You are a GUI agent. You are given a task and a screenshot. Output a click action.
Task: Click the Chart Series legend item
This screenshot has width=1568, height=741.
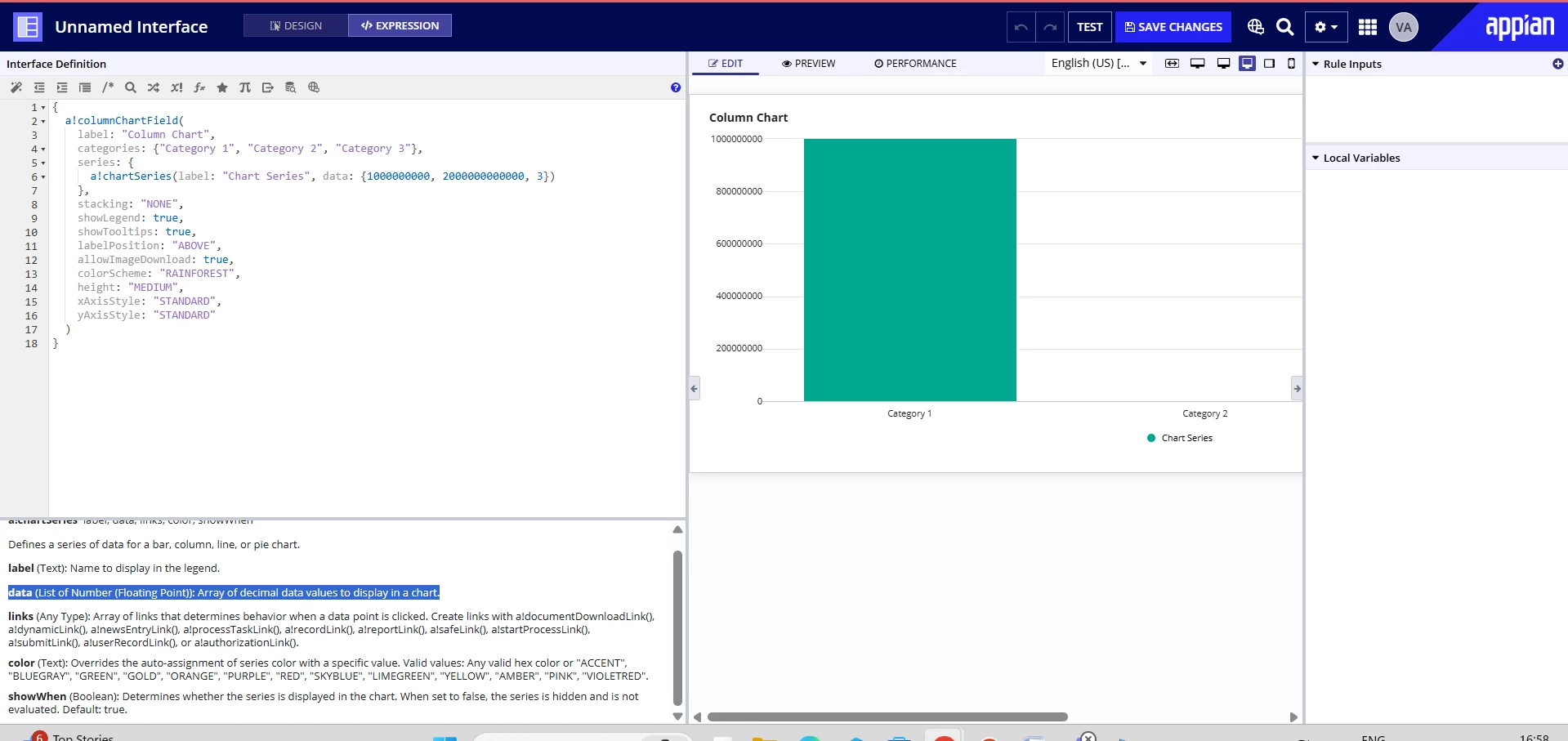(1180, 438)
